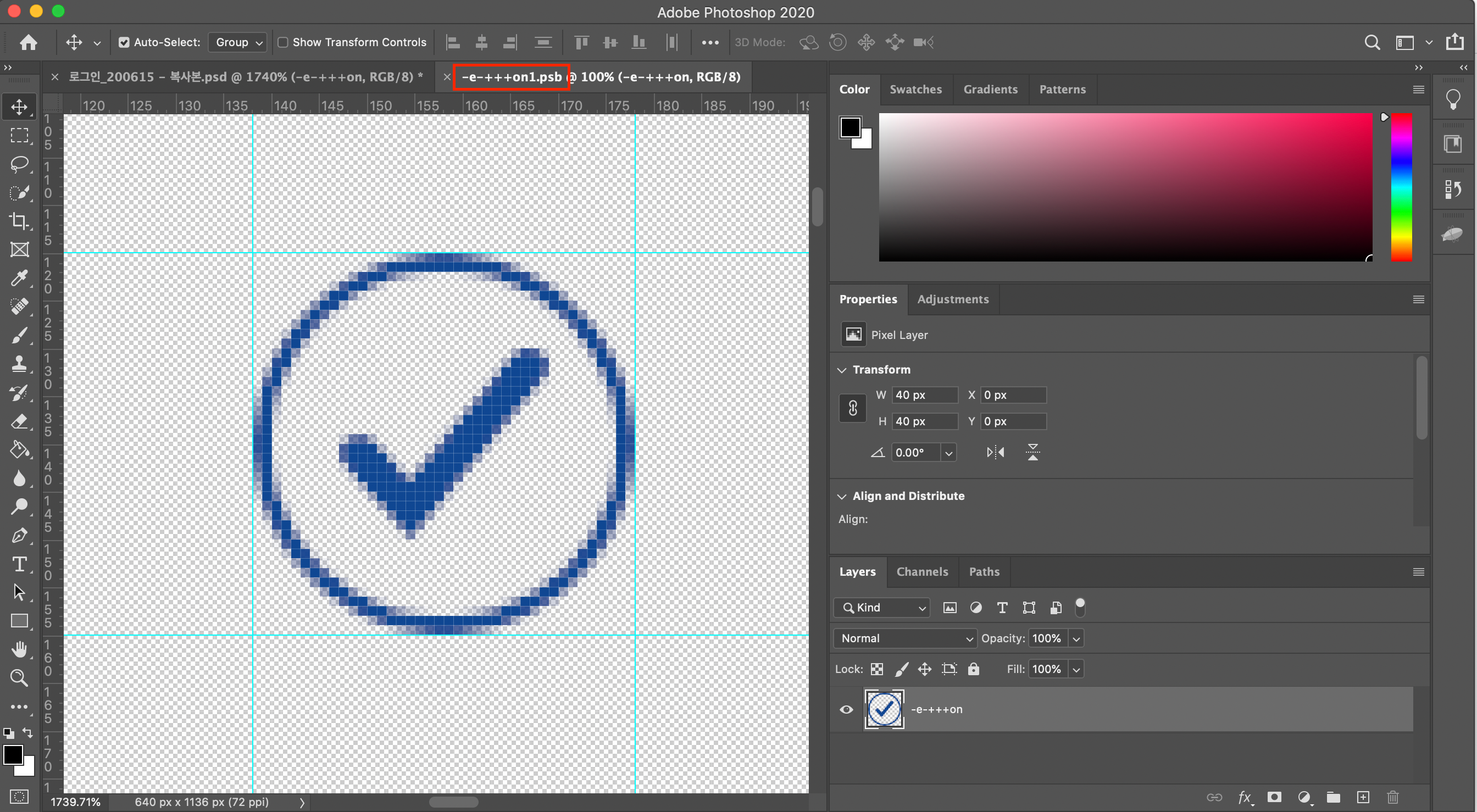
Task: Select the Lasso tool
Action: click(x=19, y=165)
